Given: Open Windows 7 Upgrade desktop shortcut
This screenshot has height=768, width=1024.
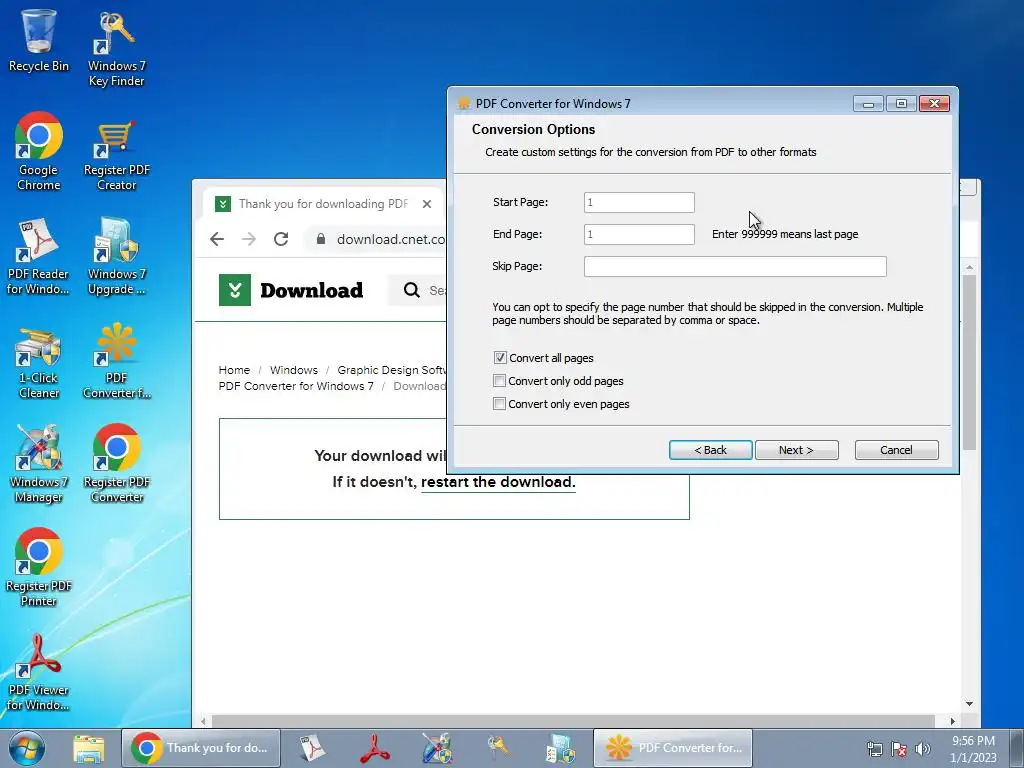Looking at the screenshot, I should click(116, 256).
